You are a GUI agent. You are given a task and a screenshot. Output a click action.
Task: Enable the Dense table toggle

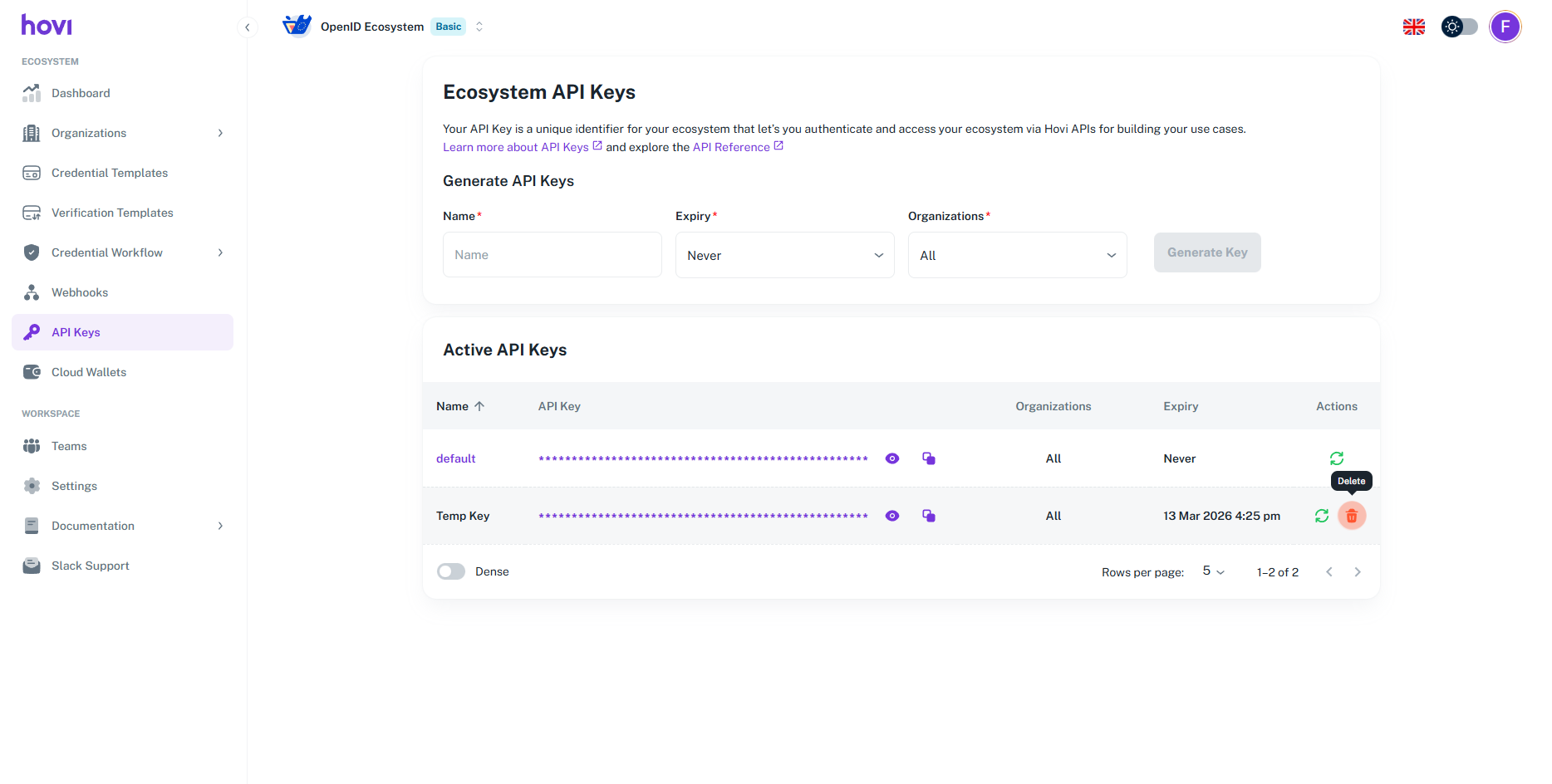(451, 571)
